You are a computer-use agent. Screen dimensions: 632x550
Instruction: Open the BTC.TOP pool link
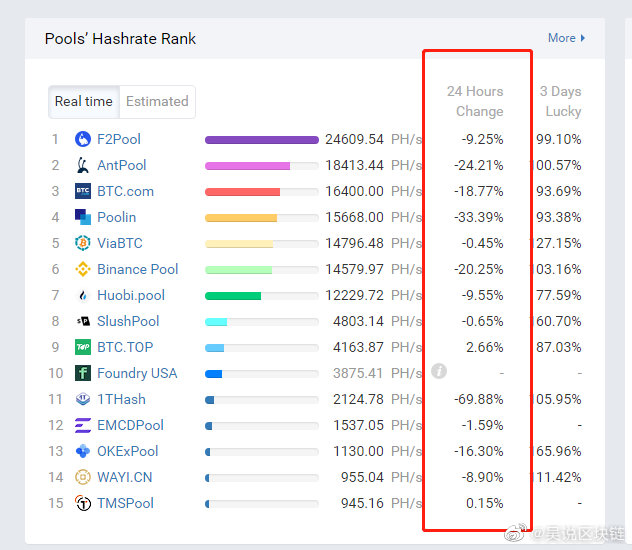click(125, 347)
